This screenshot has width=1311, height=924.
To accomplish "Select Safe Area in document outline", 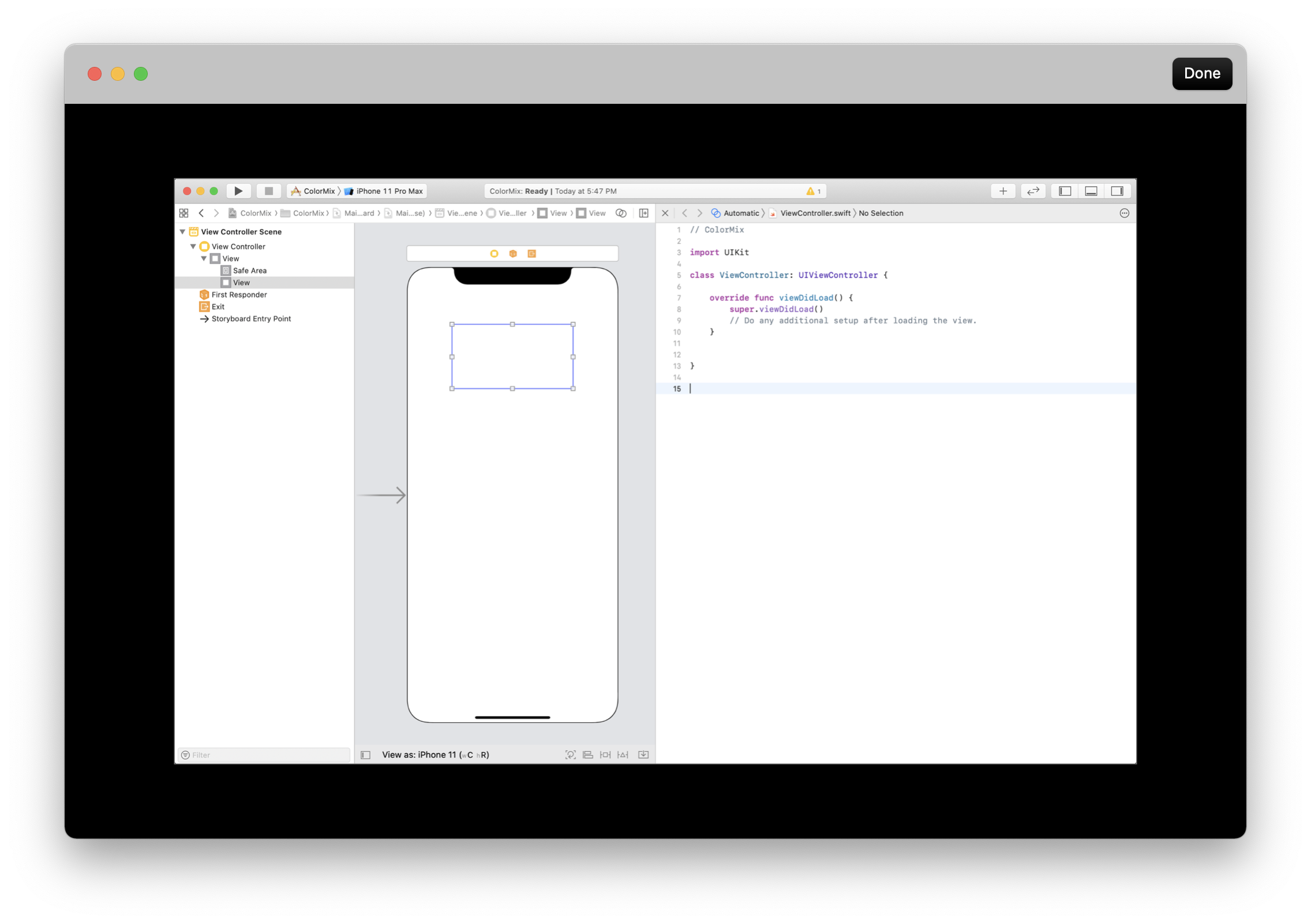I will (249, 271).
